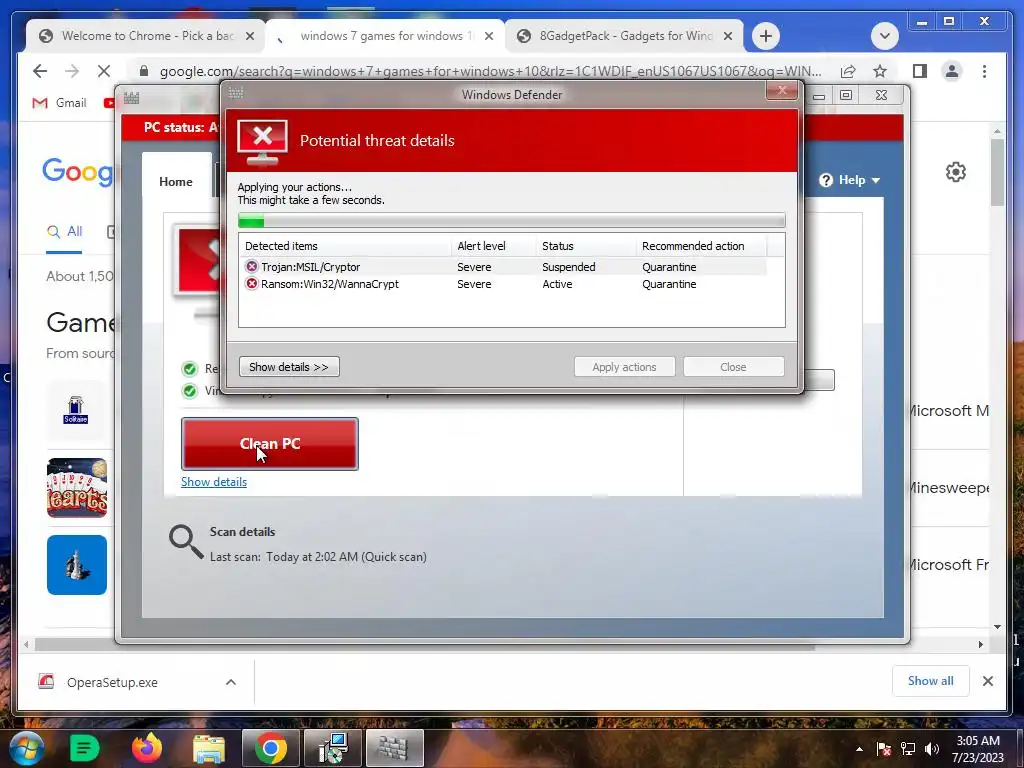Viewport: 1024px width, 768px height.
Task: Click the network icon in the system tray
Action: coord(908,749)
